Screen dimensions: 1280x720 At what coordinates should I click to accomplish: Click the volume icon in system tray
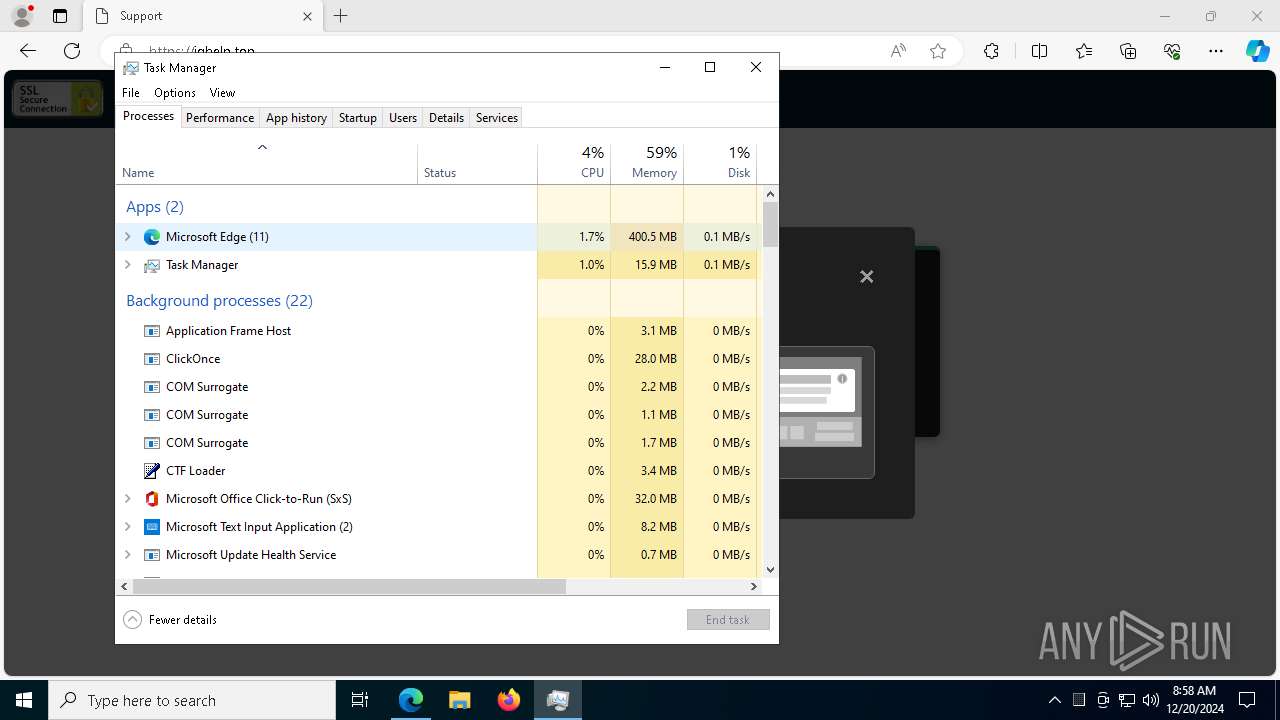pyautogui.click(x=1151, y=700)
